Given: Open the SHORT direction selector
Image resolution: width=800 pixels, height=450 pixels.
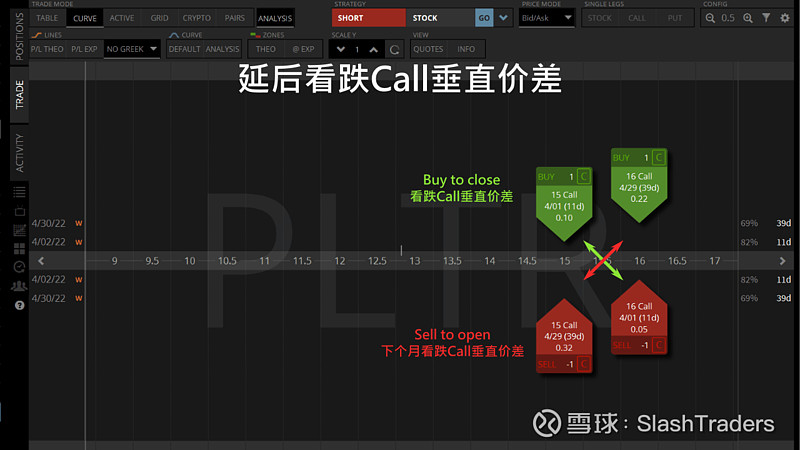Looking at the screenshot, I should tap(368, 18).
